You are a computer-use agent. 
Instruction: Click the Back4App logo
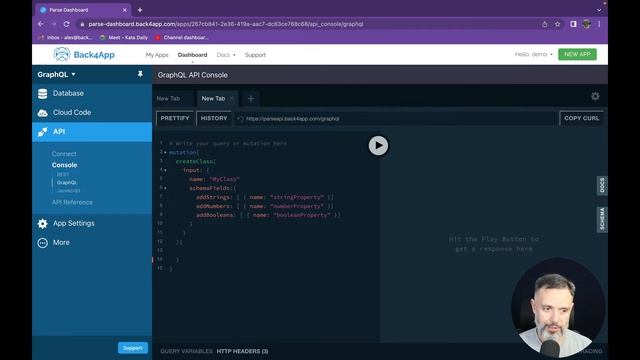(x=84, y=54)
